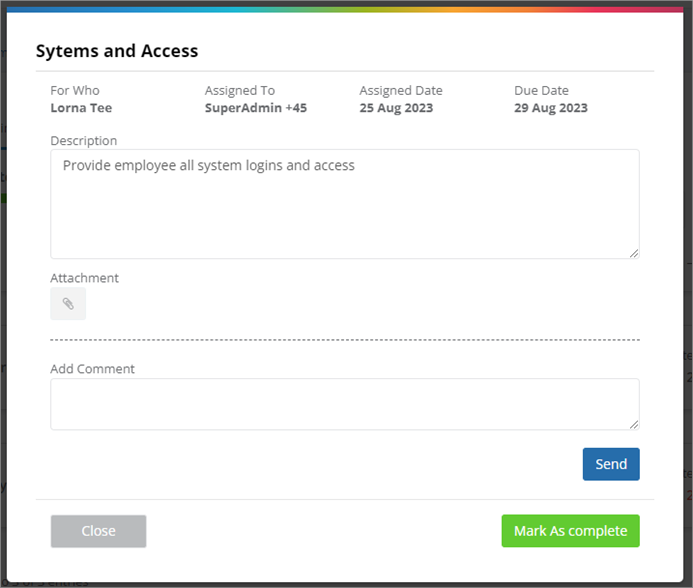Click the Assigned To label
Screen dimensions: 693x588
[x=240, y=90]
